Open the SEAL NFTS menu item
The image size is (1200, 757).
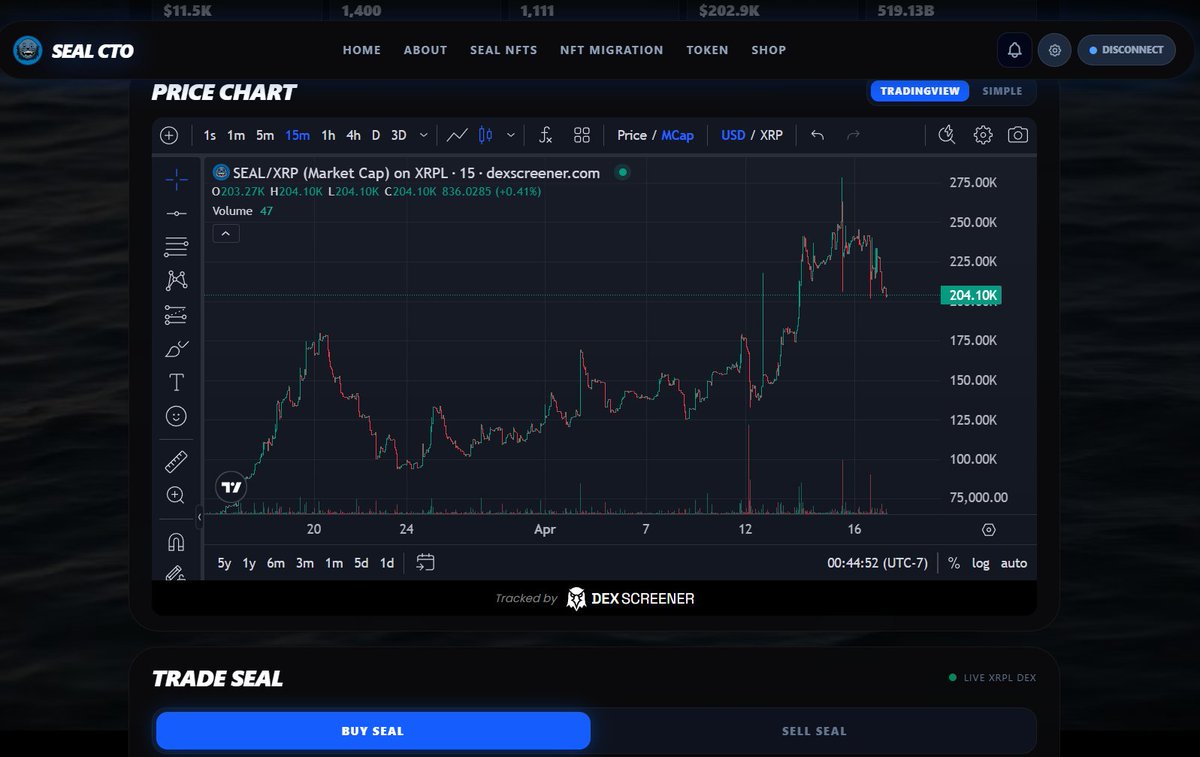(x=503, y=49)
